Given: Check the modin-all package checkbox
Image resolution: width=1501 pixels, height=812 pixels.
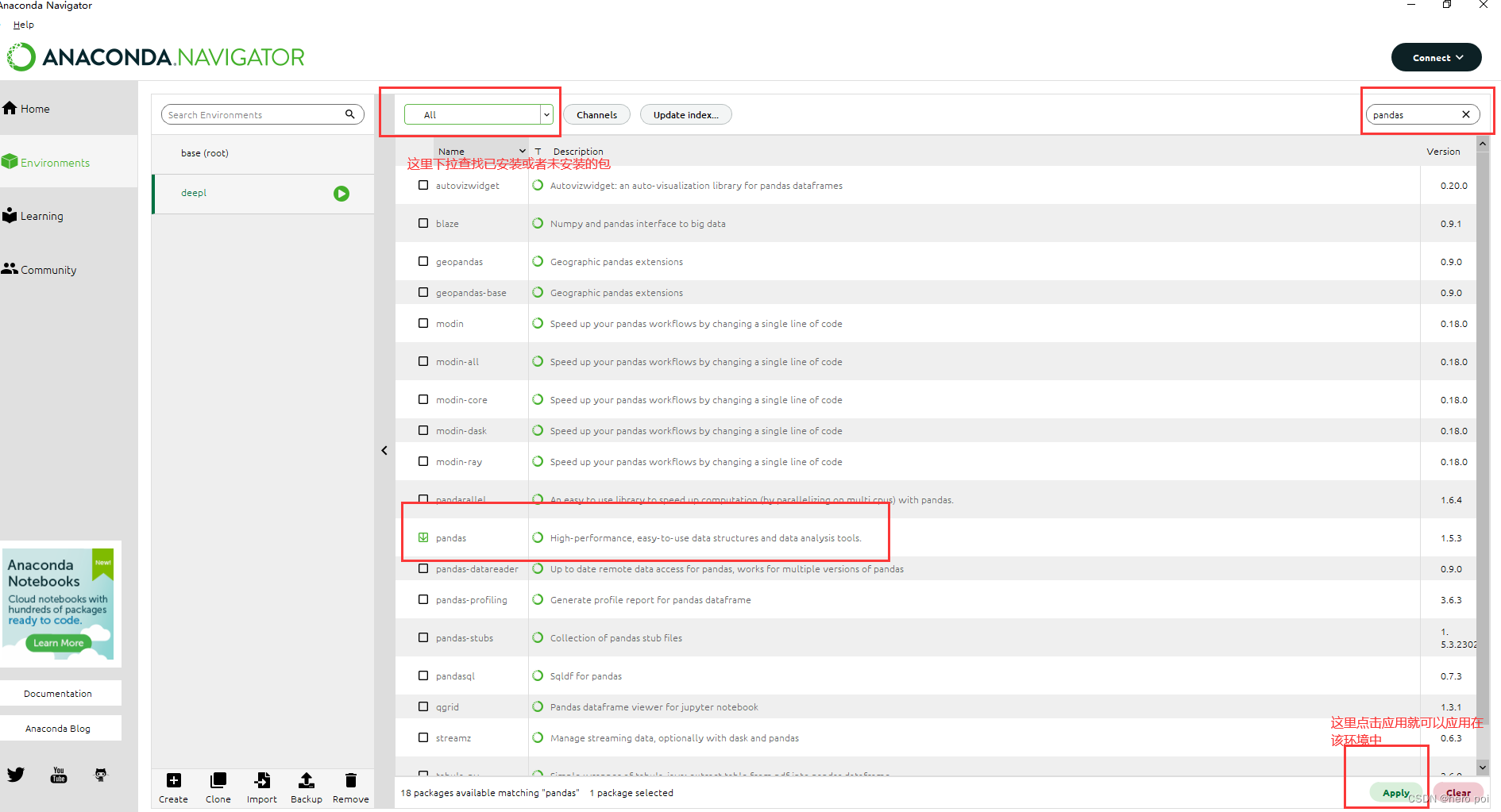Looking at the screenshot, I should [423, 361].
